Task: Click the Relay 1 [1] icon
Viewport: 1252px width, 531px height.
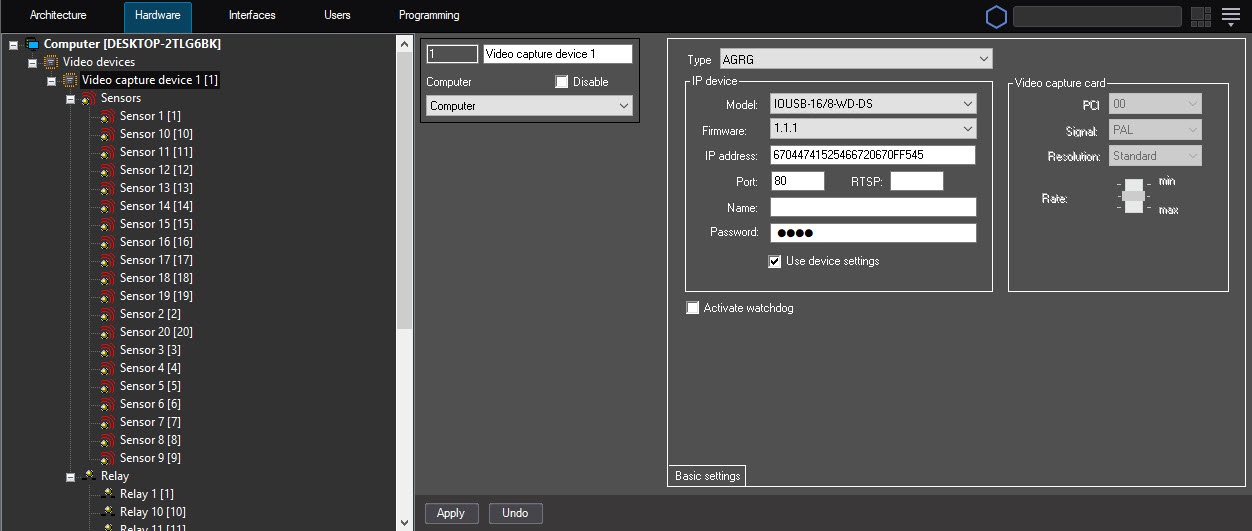Action: 108,494
